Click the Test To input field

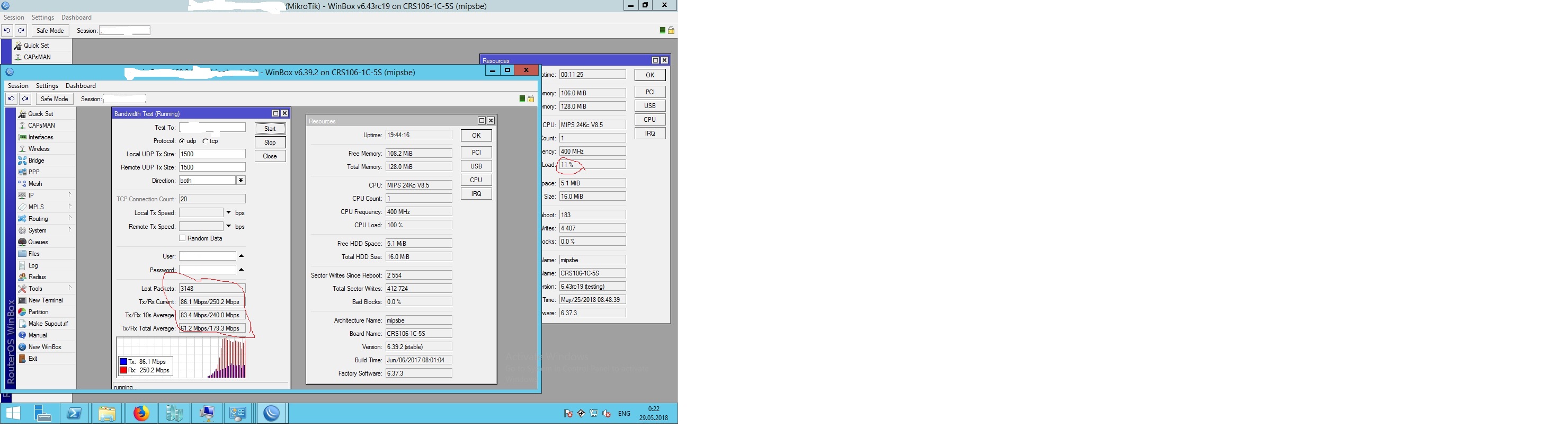(212, 128)
